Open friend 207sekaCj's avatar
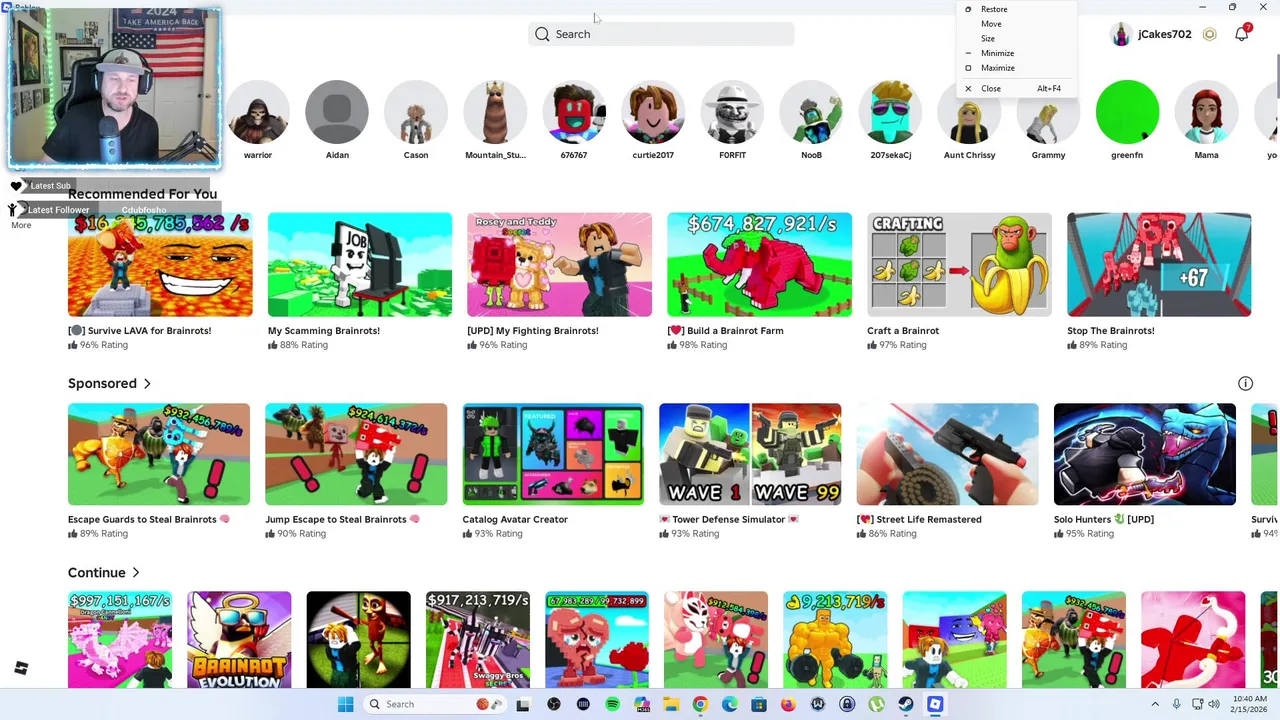 tap(890, 112)
